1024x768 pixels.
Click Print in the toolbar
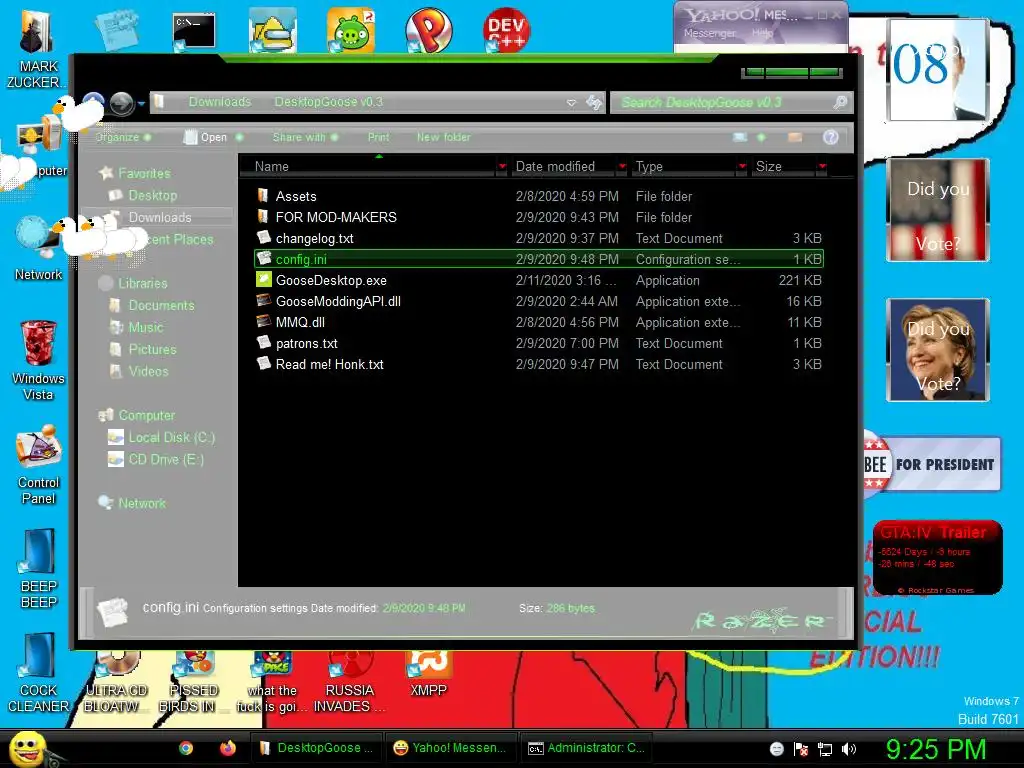378,137
